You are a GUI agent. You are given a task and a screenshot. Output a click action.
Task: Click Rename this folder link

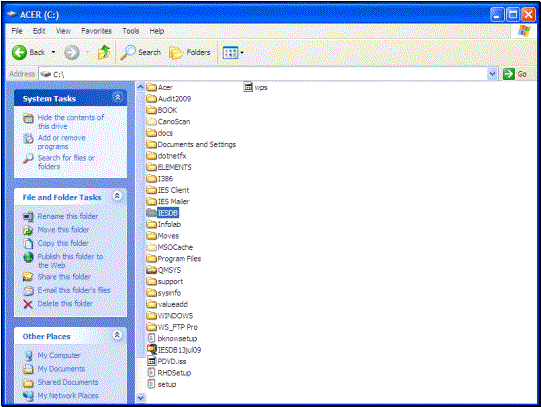68,216
